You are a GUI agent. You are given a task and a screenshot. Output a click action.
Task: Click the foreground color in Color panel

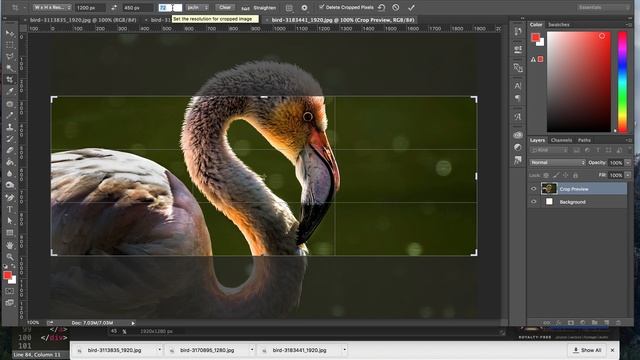(x=535, y=37)
